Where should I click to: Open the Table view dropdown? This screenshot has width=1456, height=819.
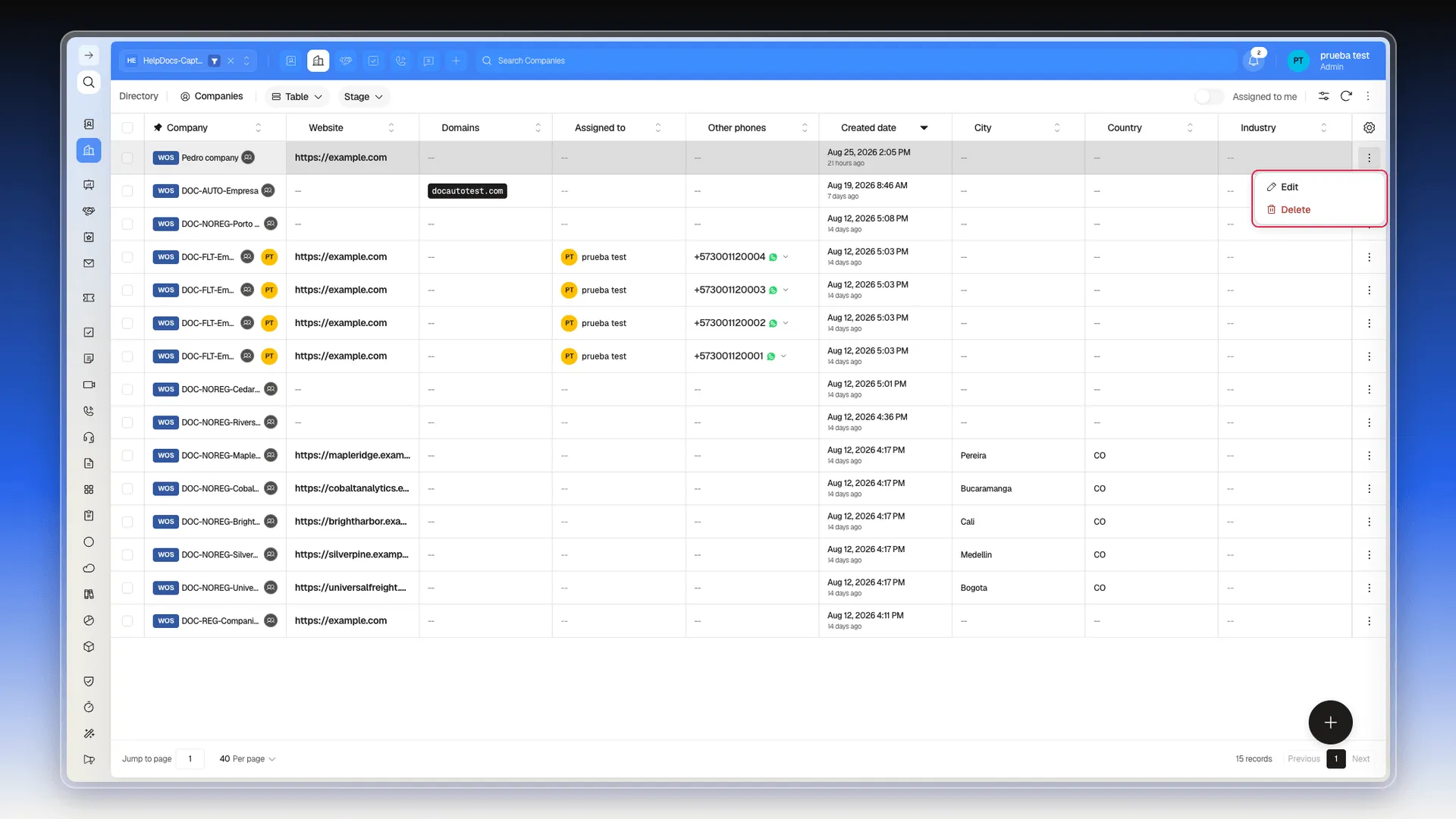[297, 96]
